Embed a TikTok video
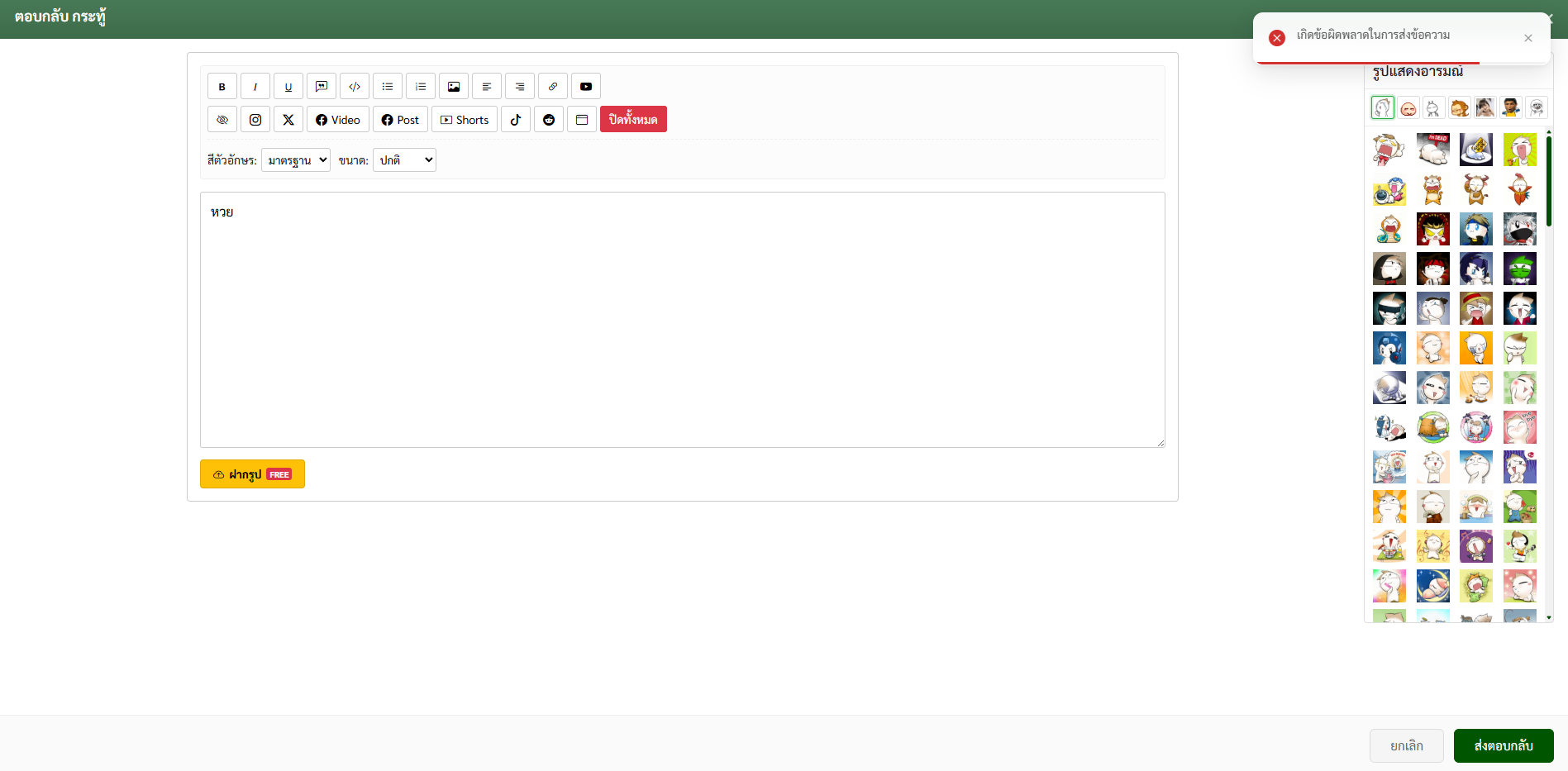The height and width of the screenshot is (771, 1568). click(516, 120)
